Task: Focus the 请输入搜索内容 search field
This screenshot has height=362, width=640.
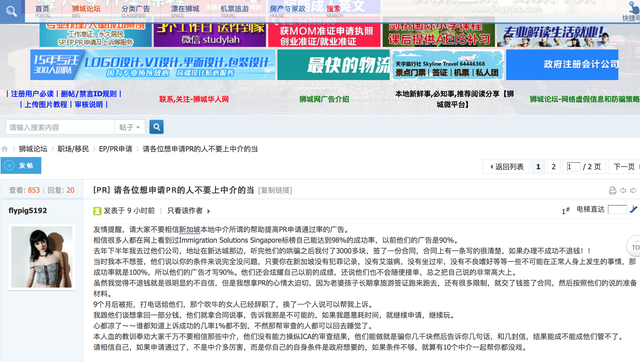Action: (x=60, y=127)
